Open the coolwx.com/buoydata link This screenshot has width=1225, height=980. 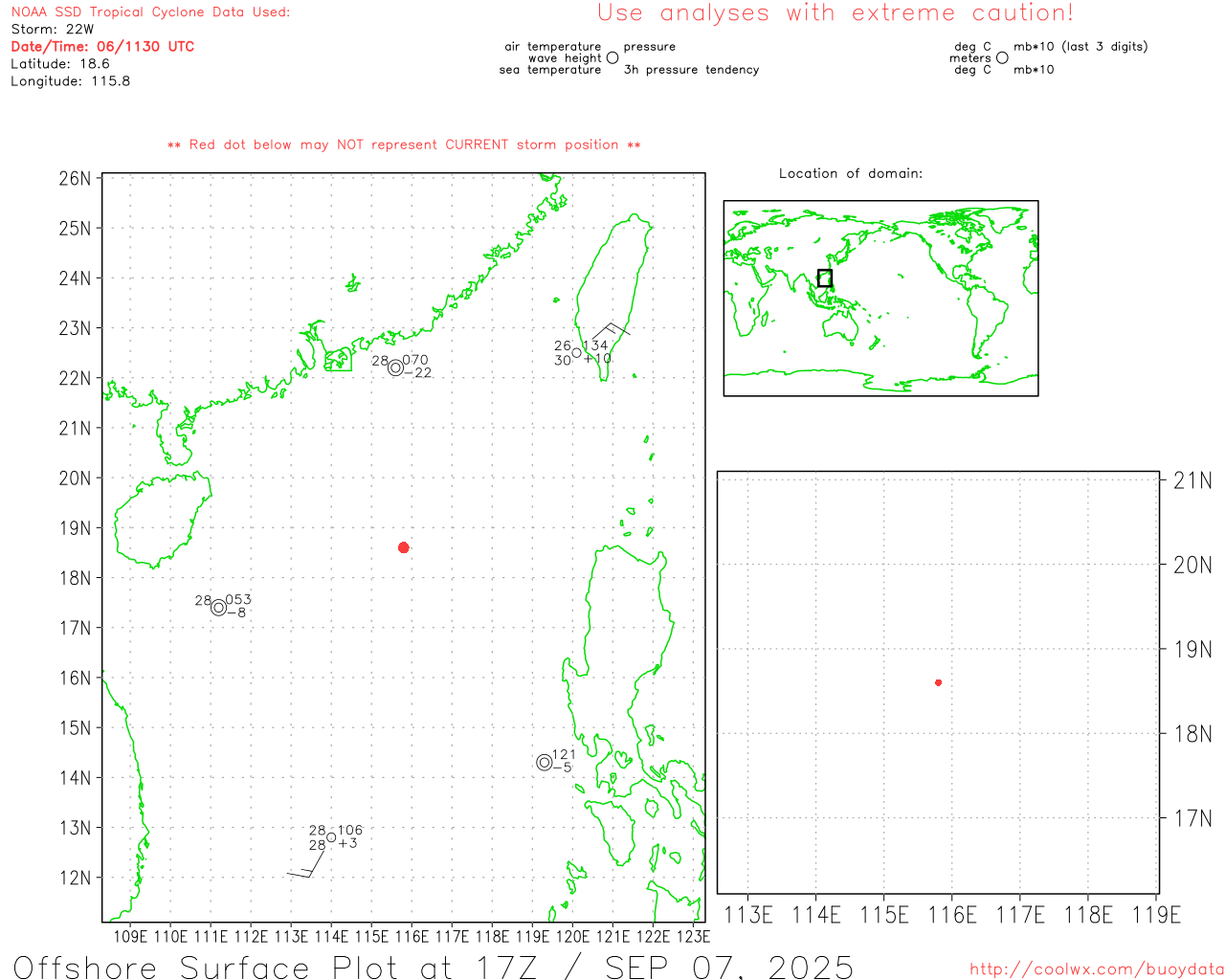pos(1097,969)
